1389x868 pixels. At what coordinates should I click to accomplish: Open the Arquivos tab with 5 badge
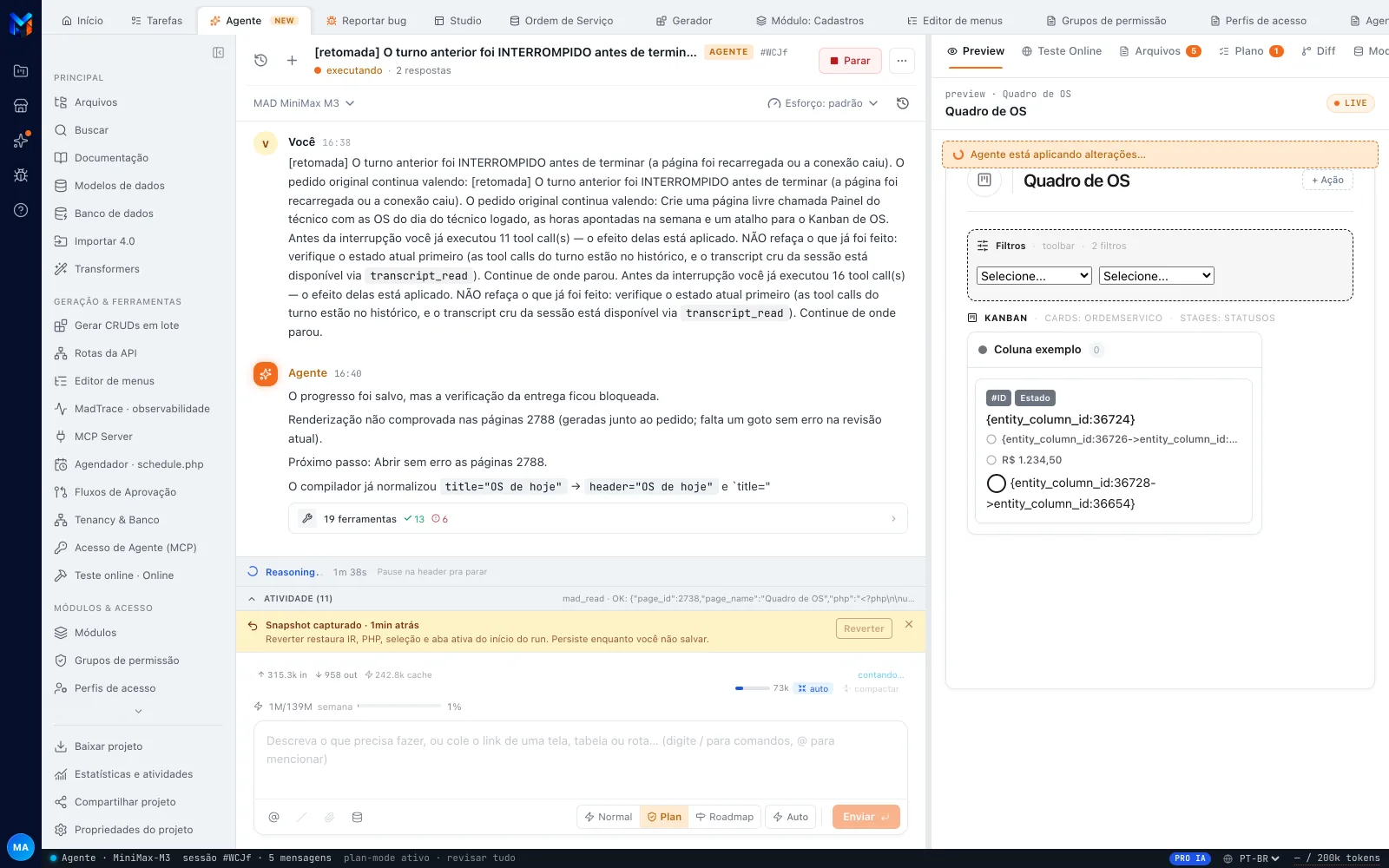point(1161,51)
